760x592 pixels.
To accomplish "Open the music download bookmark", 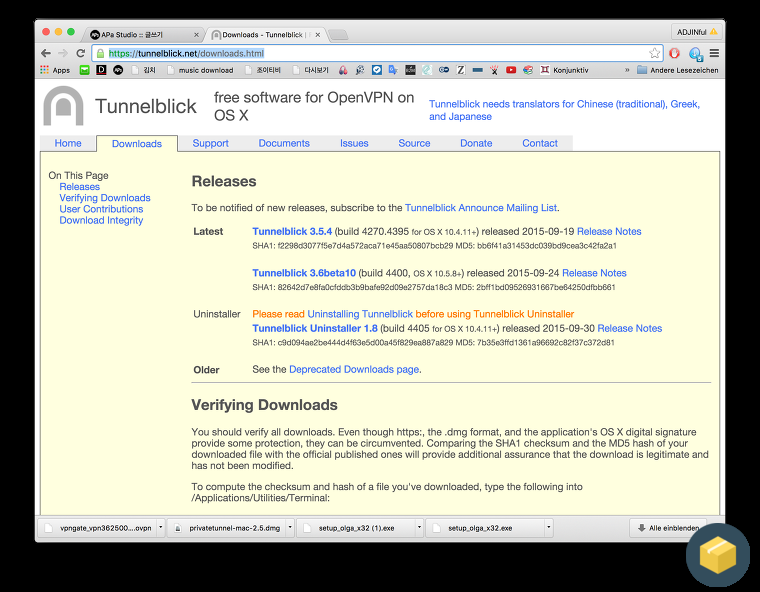I will click(x=200, y=70).
